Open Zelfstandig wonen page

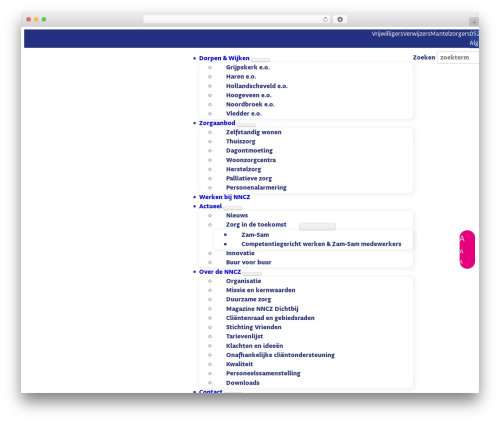254,132
